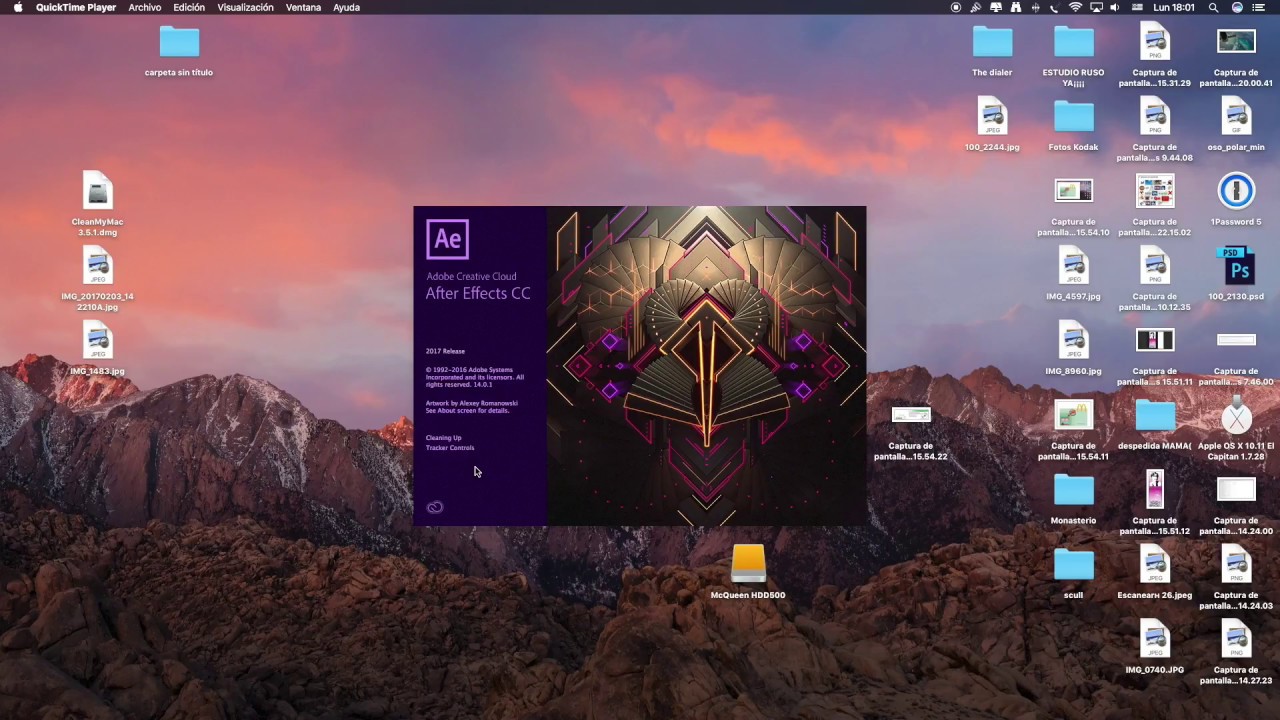Select the Monasterio folder
The image size is (1280, 720).
click(x=1073, y=490)
